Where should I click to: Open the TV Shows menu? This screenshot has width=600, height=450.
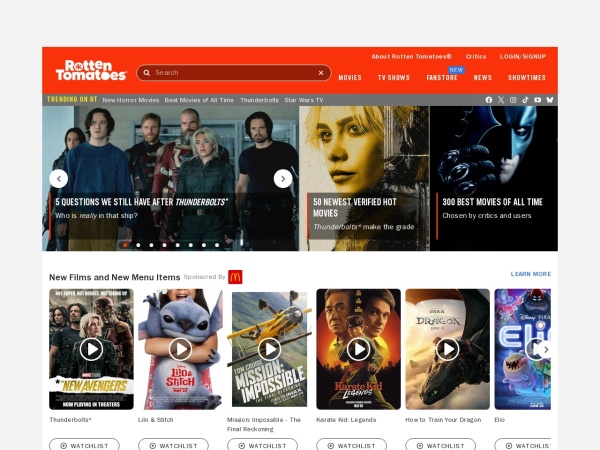(x=394, y=78)
